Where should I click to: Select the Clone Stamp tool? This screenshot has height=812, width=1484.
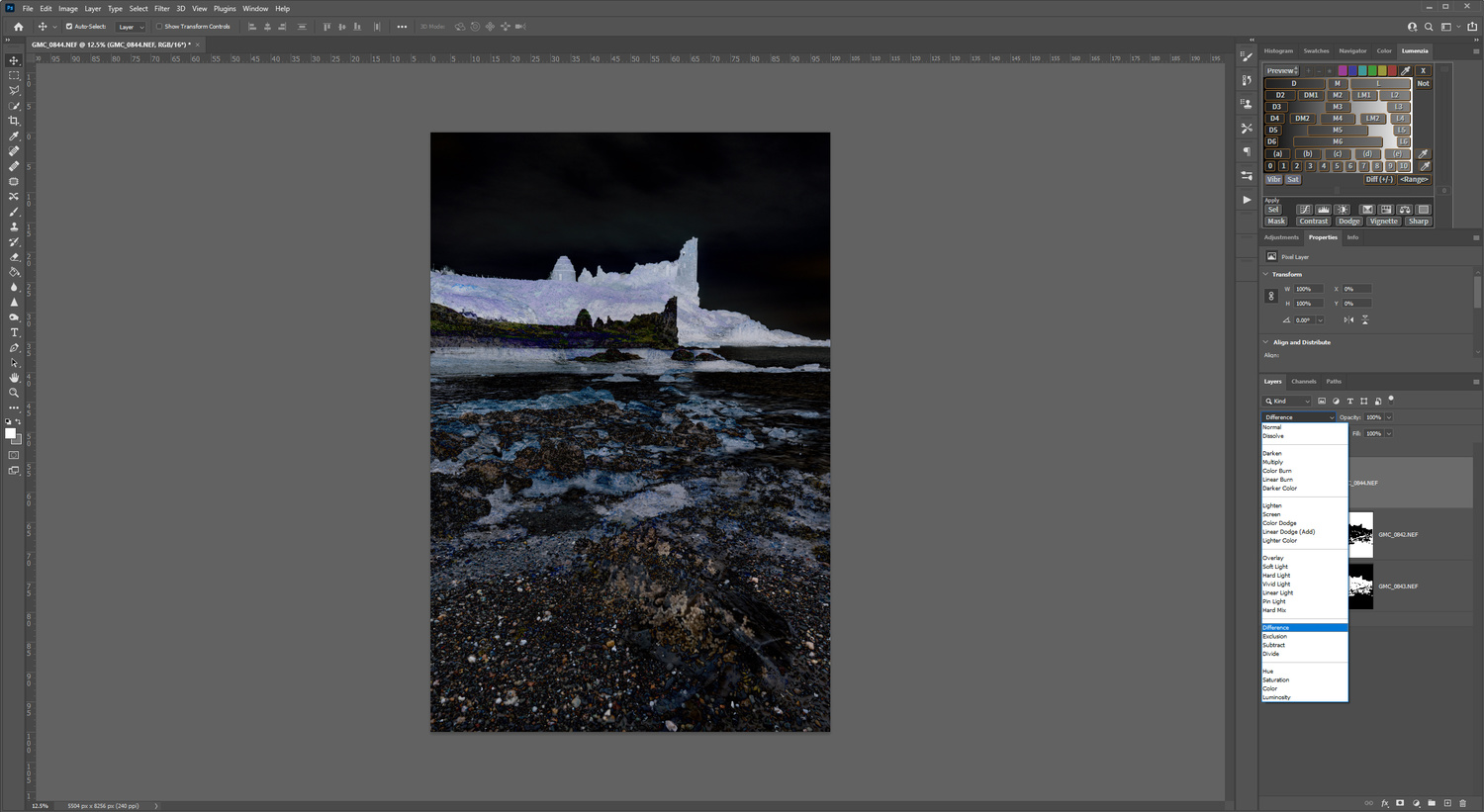coord(14,226)
